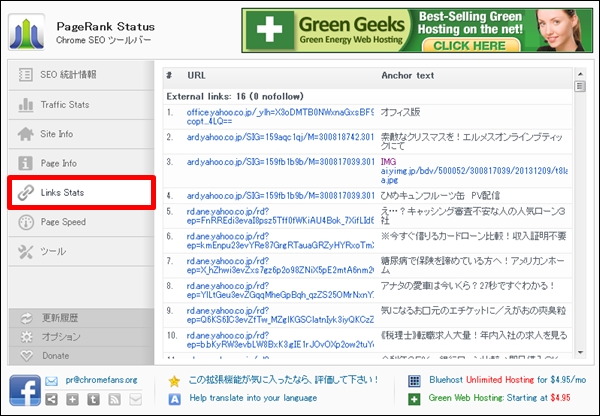The image size is (600, 416).
Task: Open the rate this extension link
Action: tap(284, 380)
